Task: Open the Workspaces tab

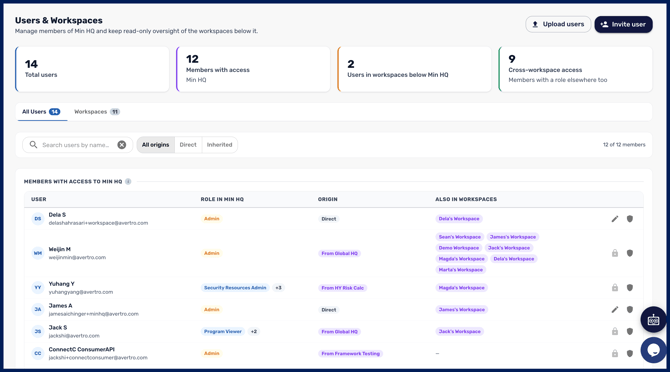Action: pos(97,112)
